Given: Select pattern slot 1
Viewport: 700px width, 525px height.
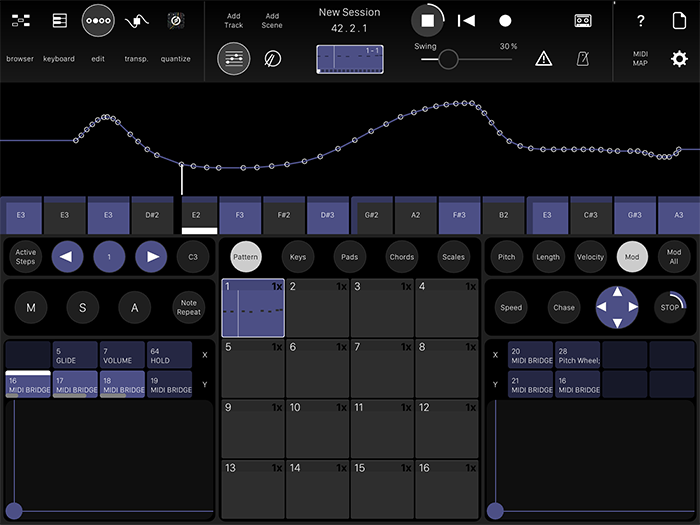Looking at the screenshot, I should [253, 308].
